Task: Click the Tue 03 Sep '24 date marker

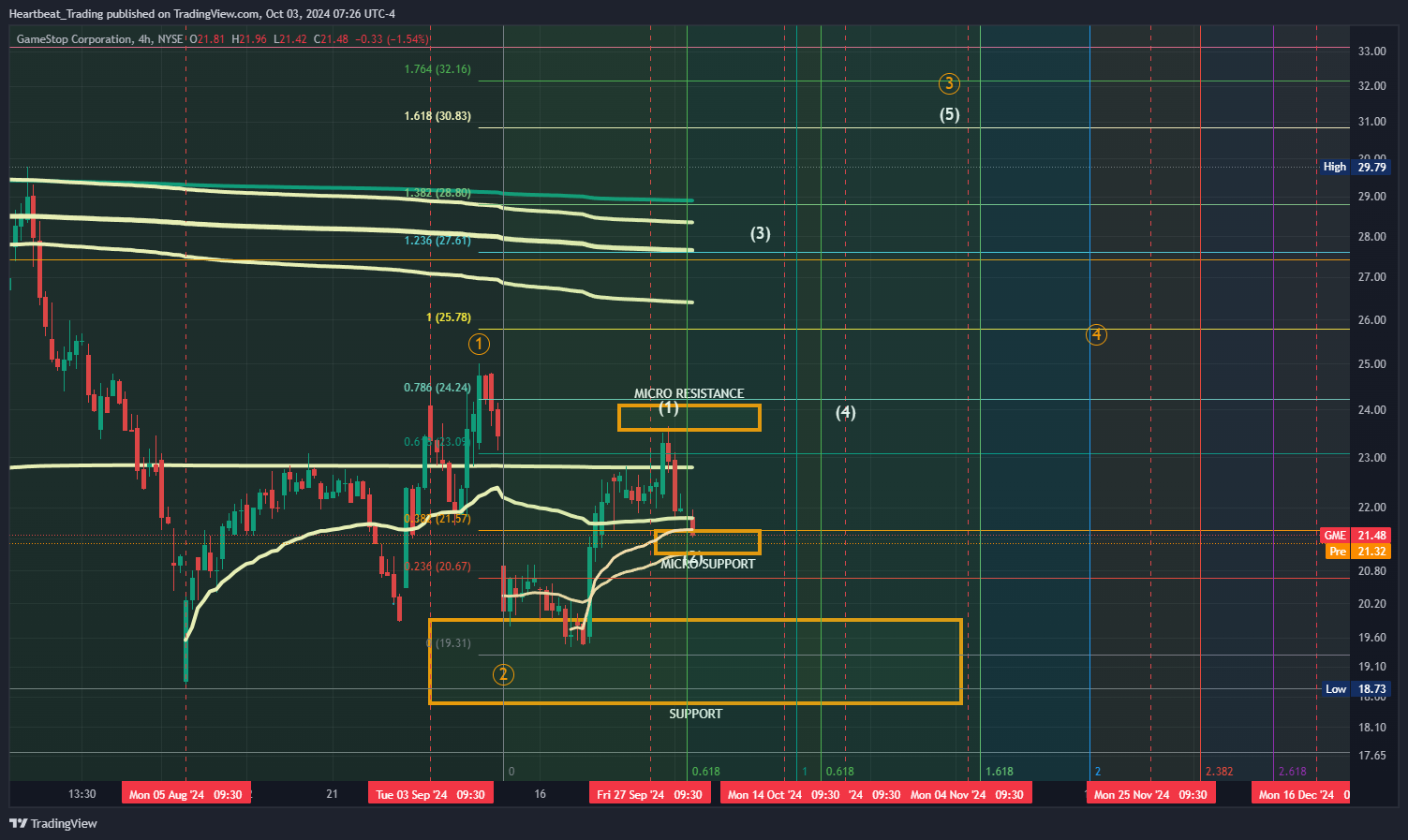Action: point(430,794)
